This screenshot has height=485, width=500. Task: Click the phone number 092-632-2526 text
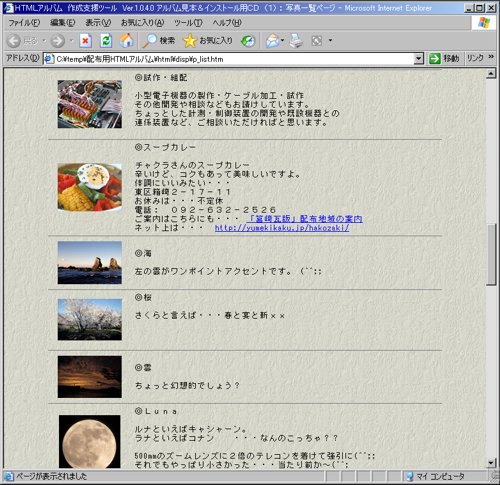(x=223, y=210)
